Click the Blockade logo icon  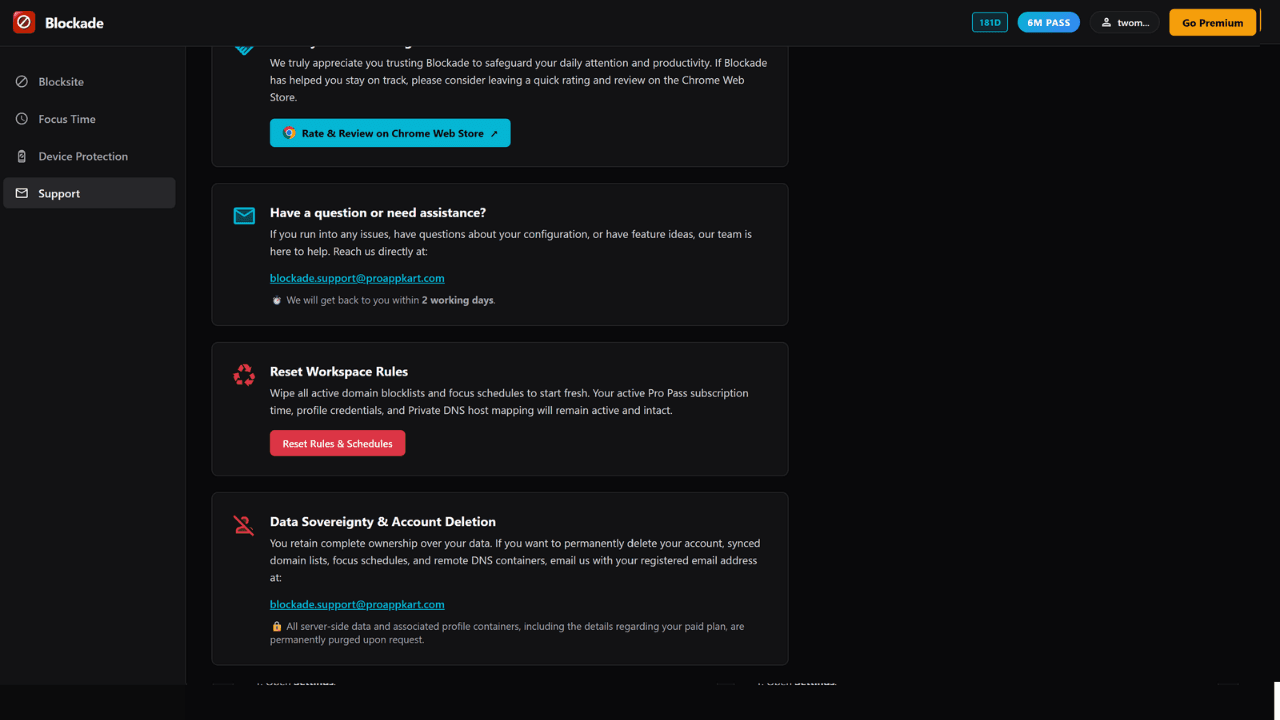[x=24, y=22]
